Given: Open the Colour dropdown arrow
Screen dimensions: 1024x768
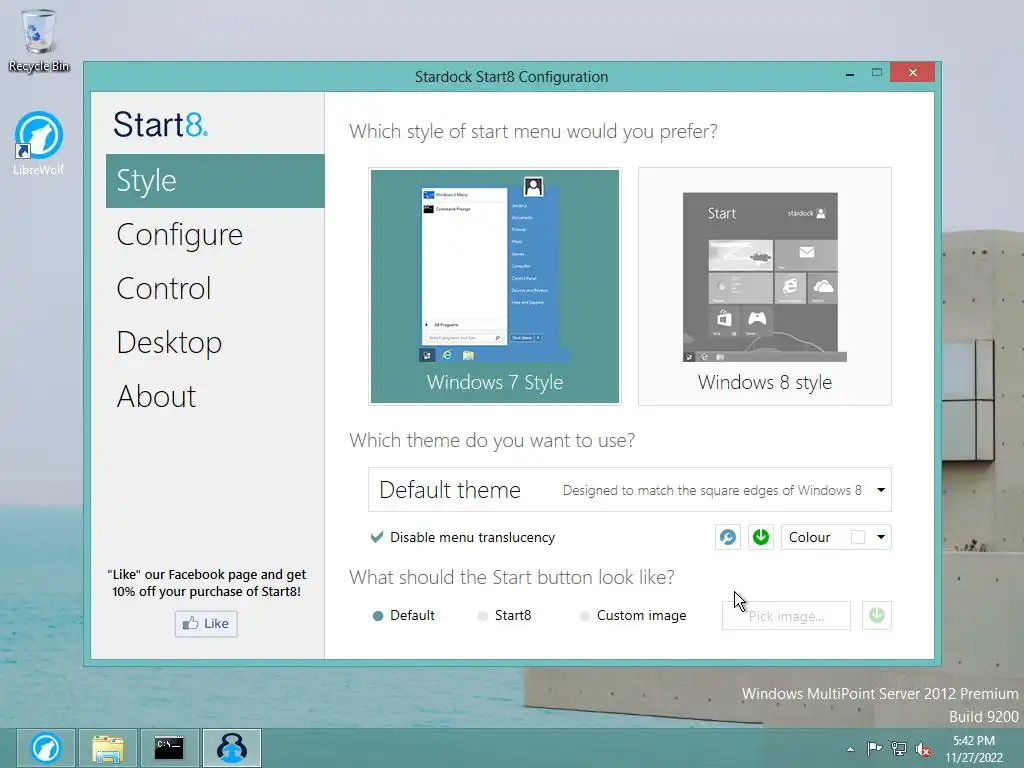Looking at the screenshot, I should 881,537.
